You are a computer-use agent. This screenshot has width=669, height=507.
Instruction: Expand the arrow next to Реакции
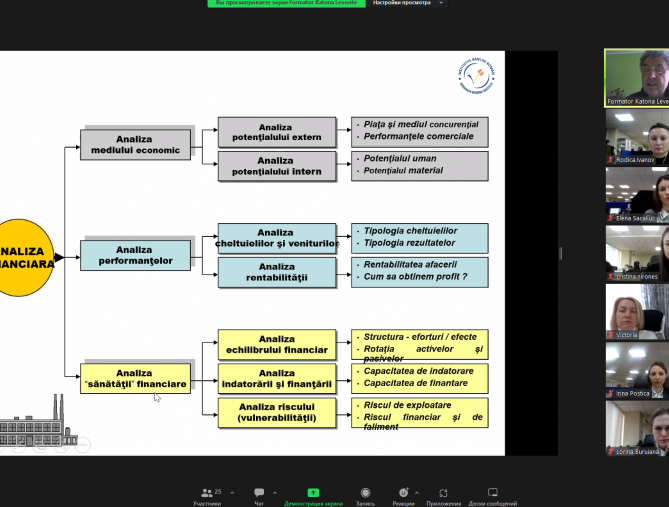click(420, 492)
